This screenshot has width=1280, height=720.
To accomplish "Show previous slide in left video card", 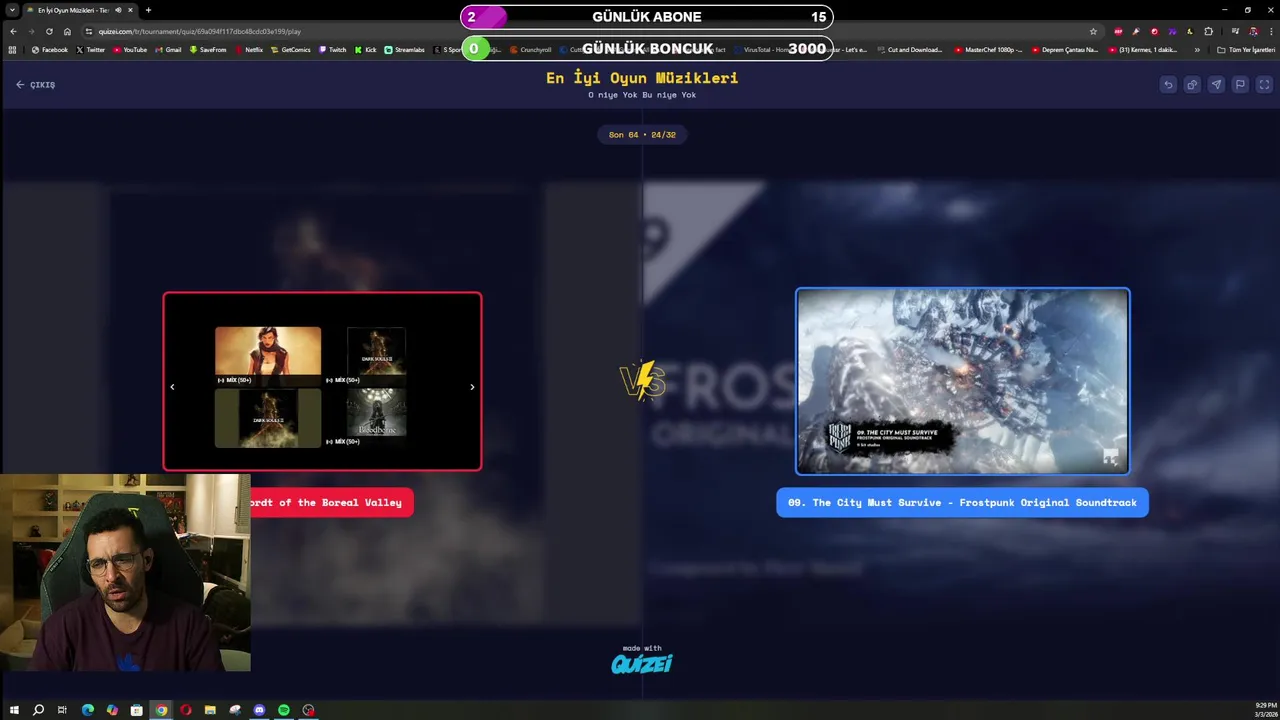I will click(x=172, y=387).
